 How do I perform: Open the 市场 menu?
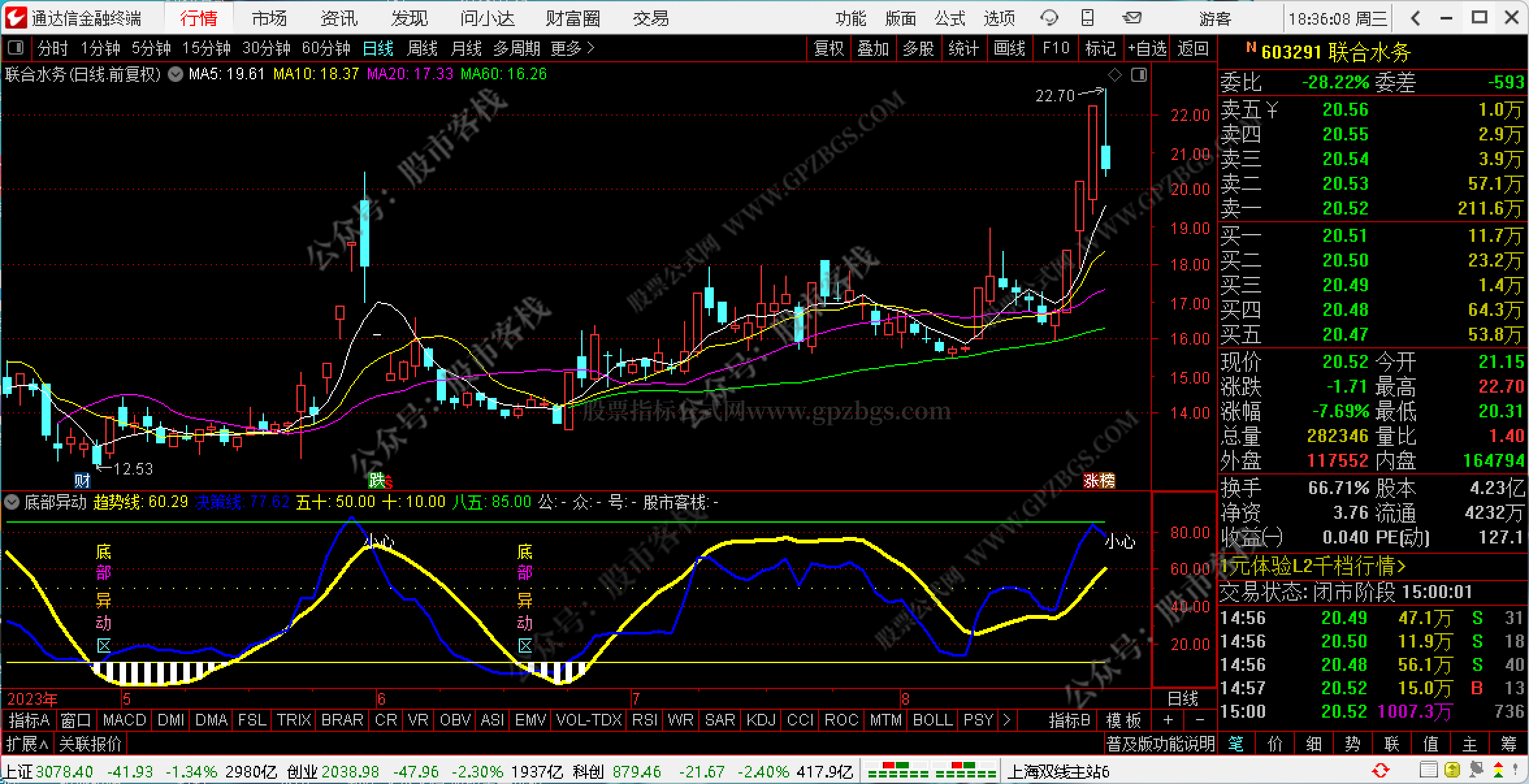[x=269, y=18]
